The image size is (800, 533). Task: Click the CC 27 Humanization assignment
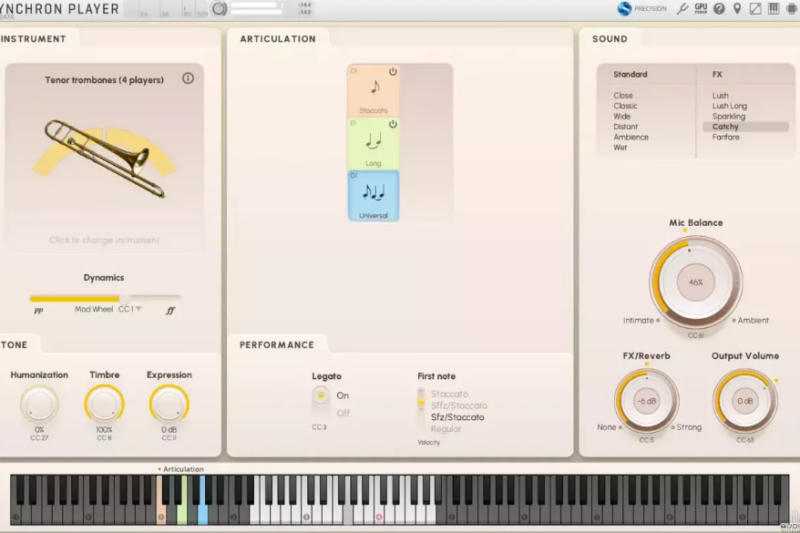[x=39, y=438]
